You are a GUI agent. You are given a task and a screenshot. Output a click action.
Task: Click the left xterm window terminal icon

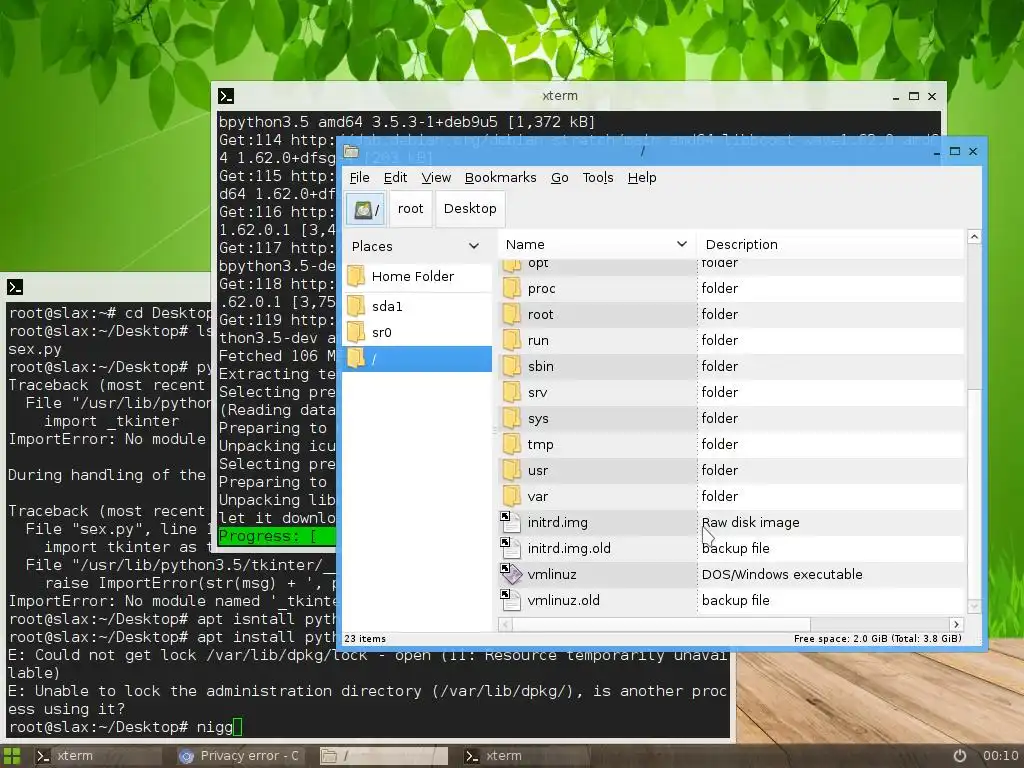[15, 287]
